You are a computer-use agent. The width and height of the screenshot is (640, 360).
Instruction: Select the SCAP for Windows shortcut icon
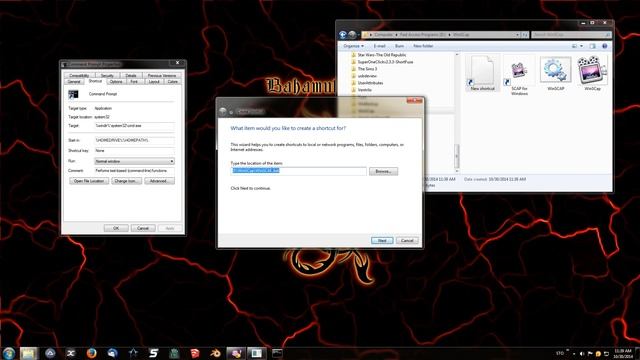519,76
